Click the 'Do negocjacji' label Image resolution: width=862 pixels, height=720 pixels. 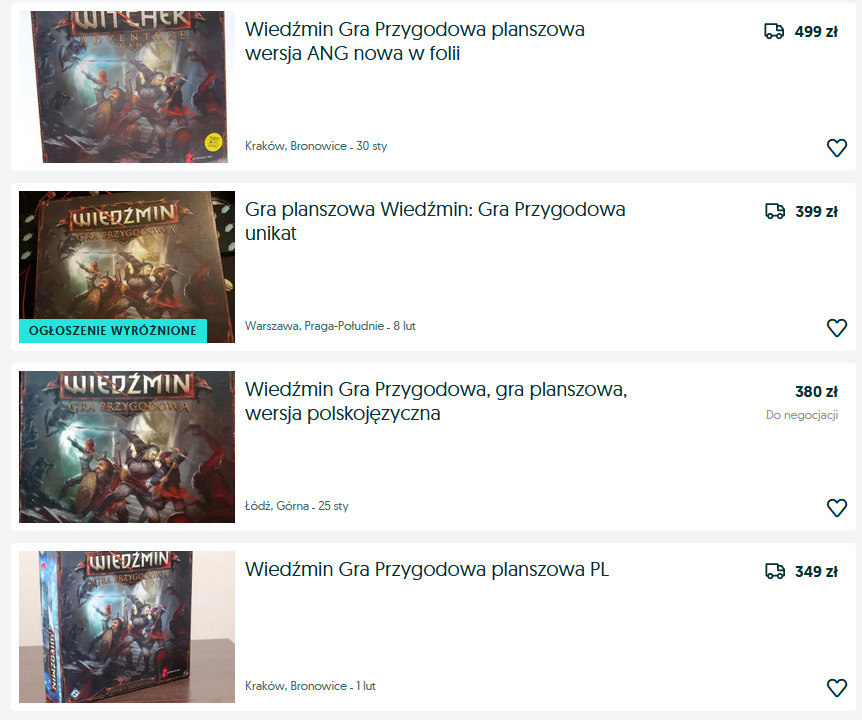[x=802, y=415]
